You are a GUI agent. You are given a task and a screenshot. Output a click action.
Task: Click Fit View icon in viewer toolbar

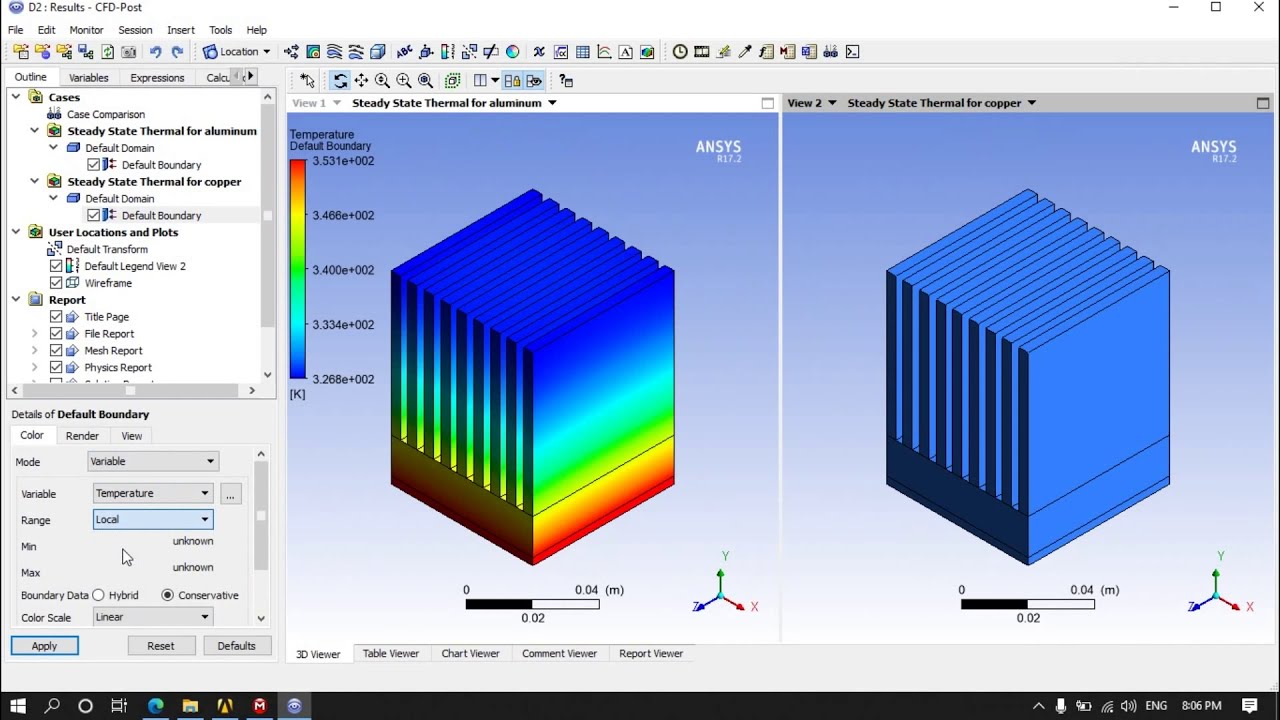(x=425, y=81)
